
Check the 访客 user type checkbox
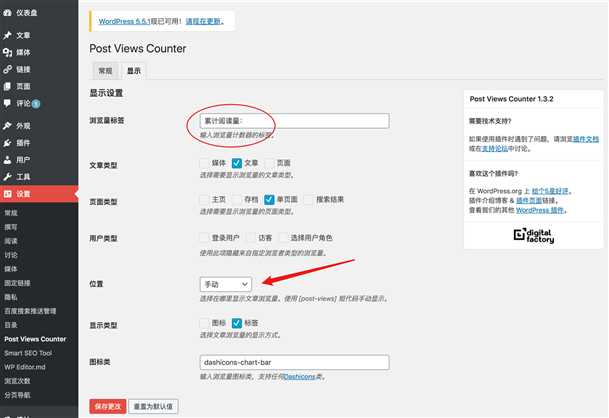(x=251, y=237)
